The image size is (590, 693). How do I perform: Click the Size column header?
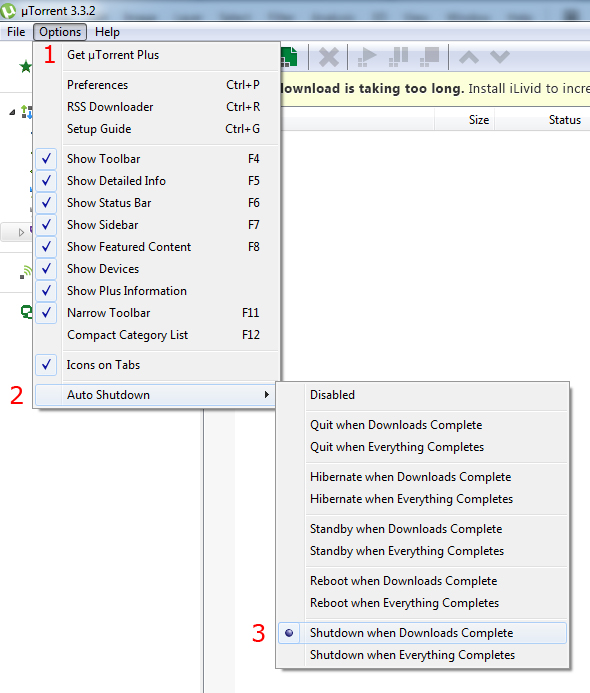(465, 120)
